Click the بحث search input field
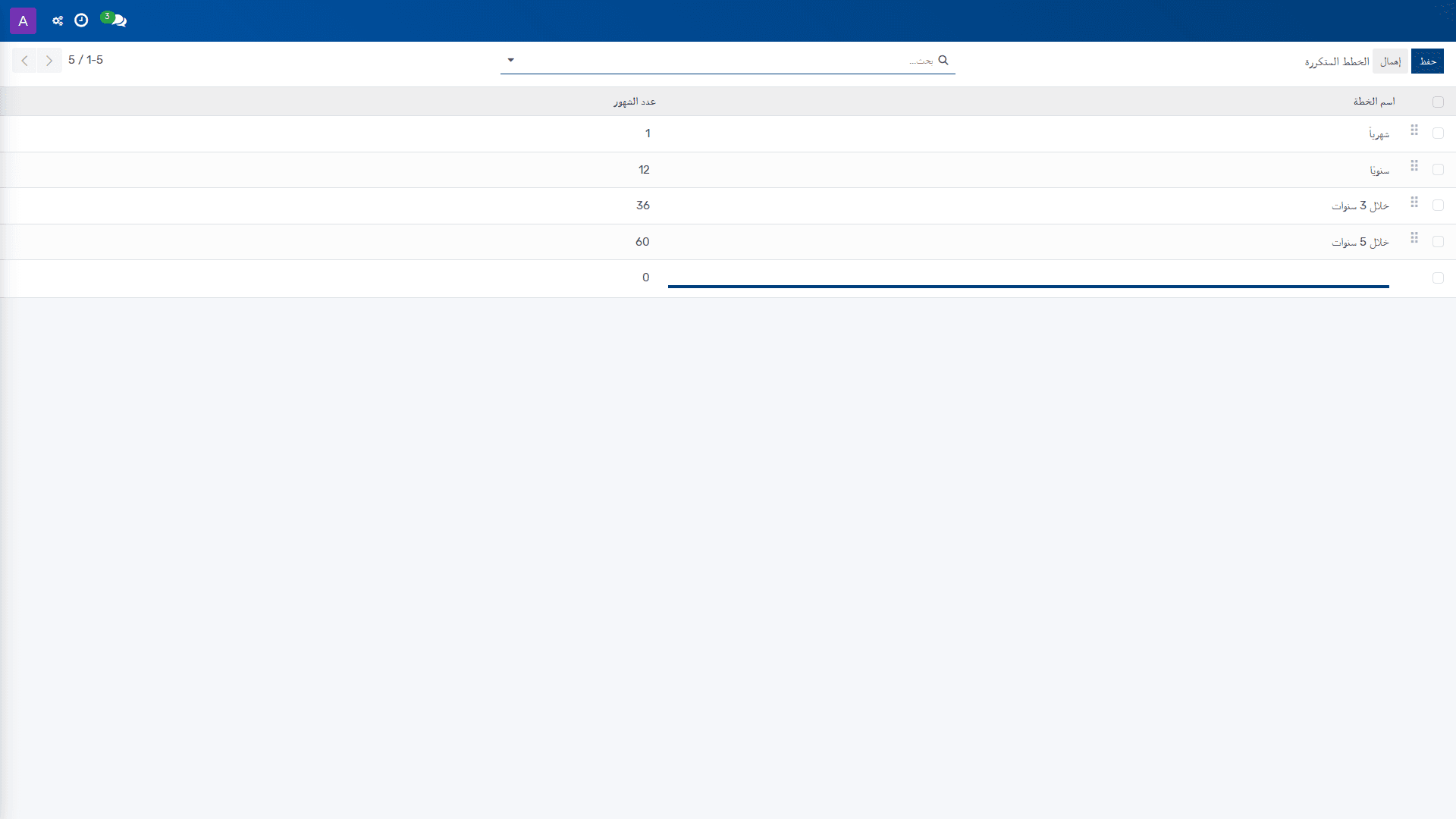Viewport: 1456px width, 819px height. (728, 60)
